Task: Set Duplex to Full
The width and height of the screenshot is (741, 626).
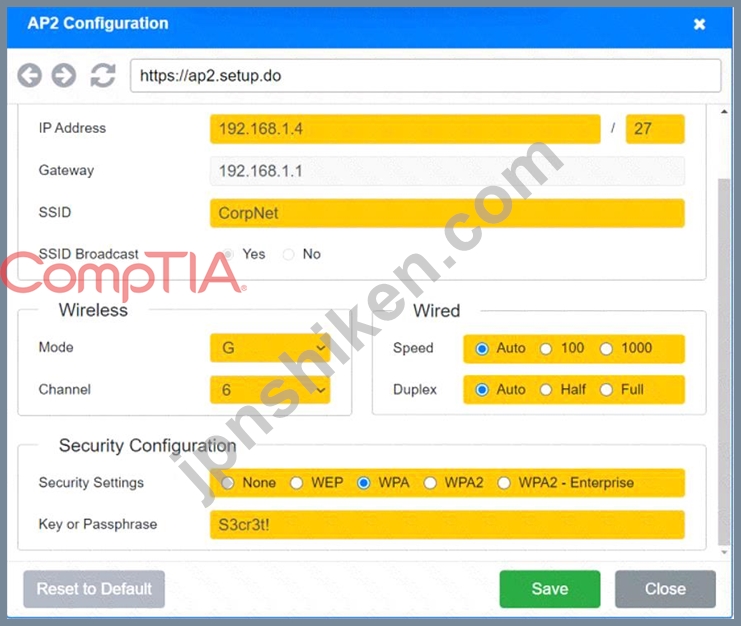Action: tap(606, 390)
